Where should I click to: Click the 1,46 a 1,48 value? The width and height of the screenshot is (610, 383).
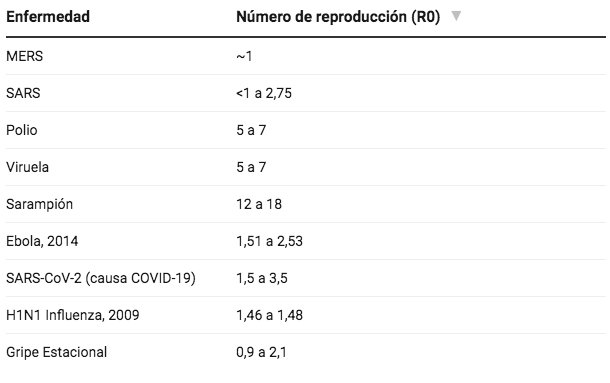coord(269,315)
